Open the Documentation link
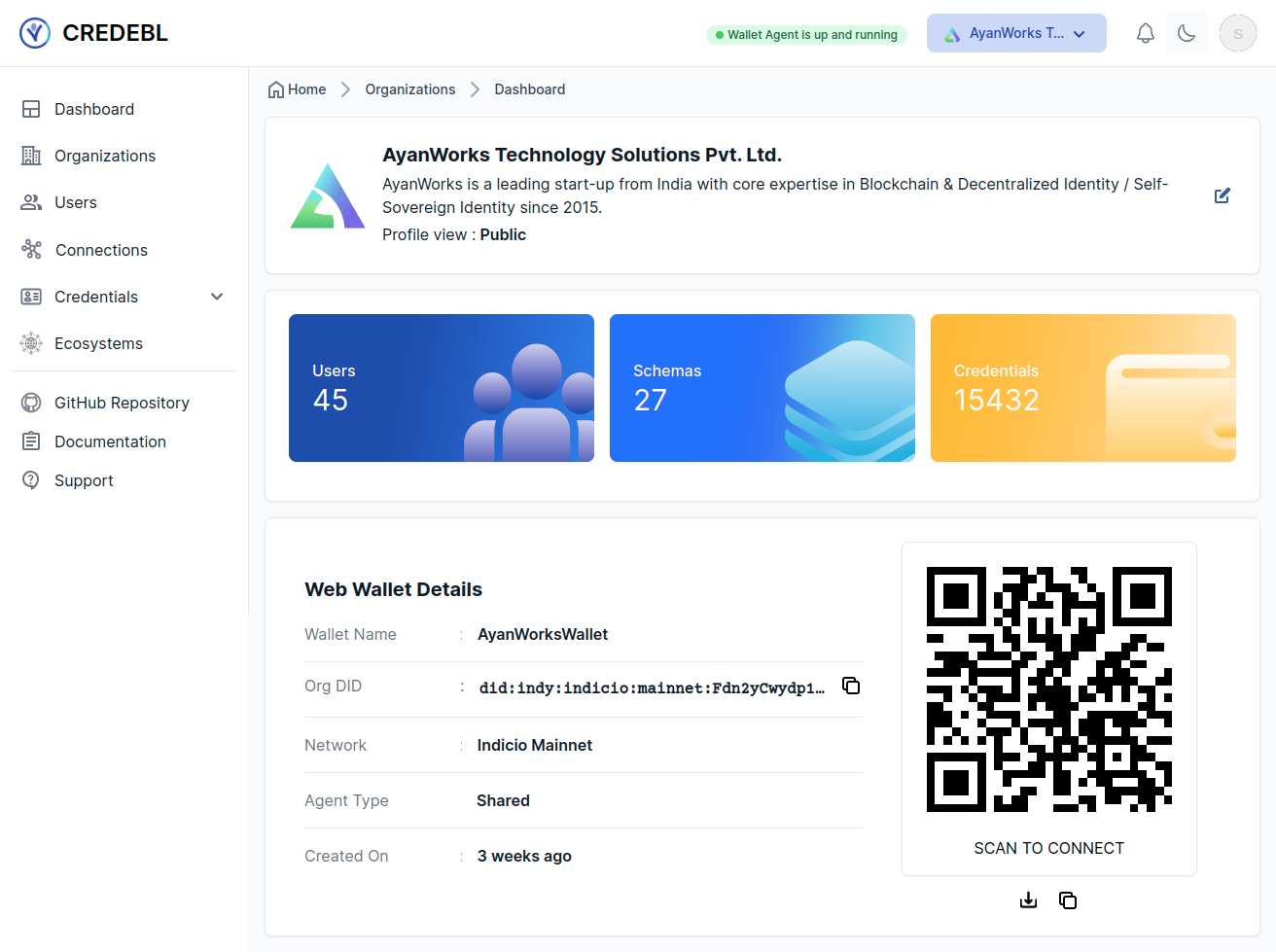Screen dimensions: 1276x952 (x=110, y=441)
